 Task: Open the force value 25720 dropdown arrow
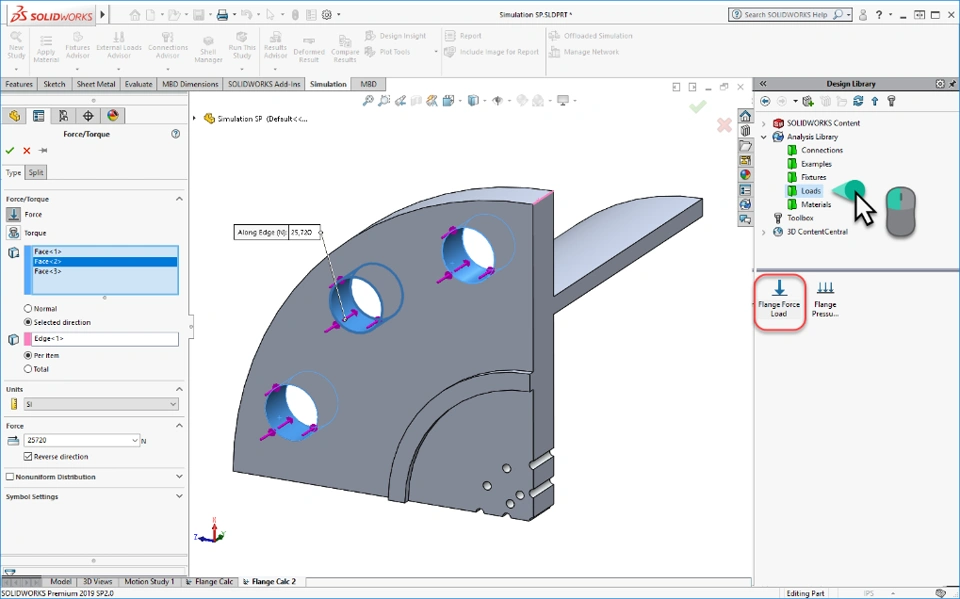point(135,440)
